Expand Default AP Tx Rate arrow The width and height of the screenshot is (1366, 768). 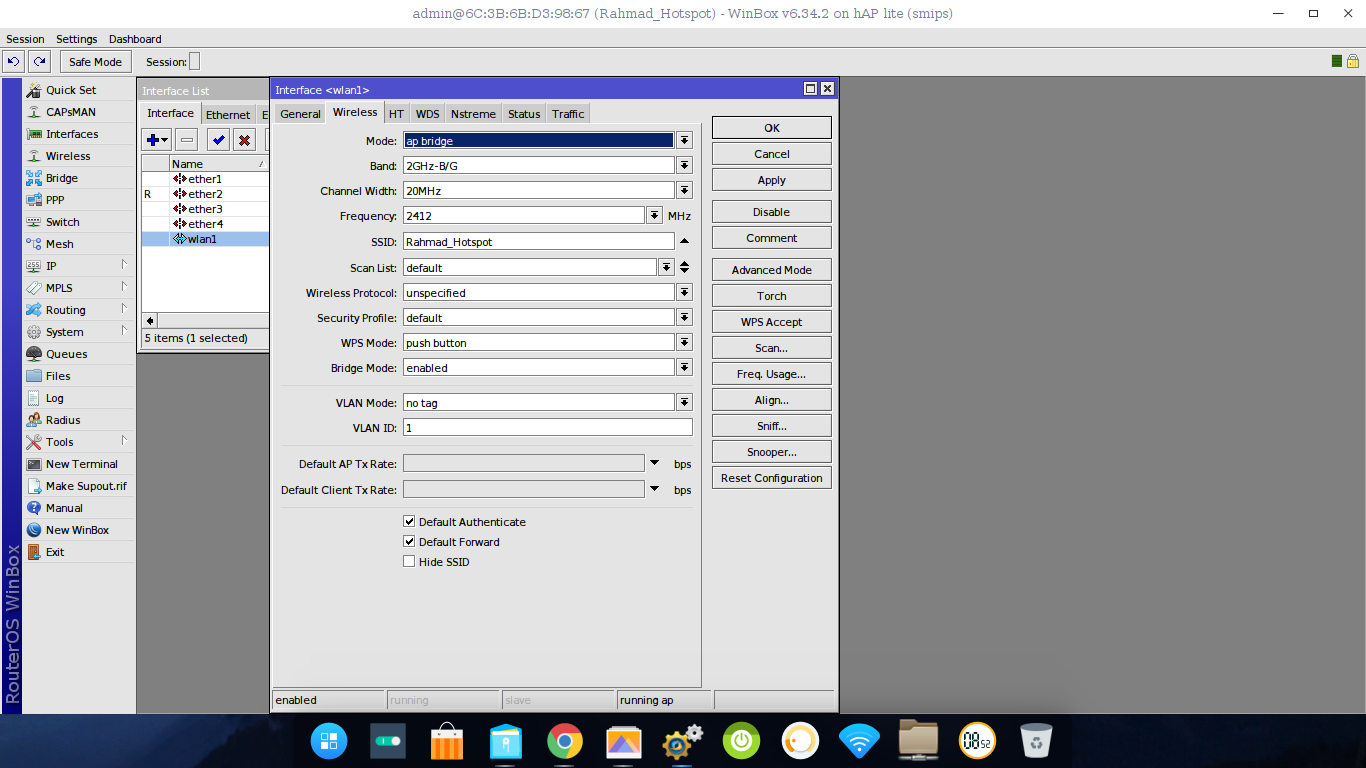pos(655,464)
